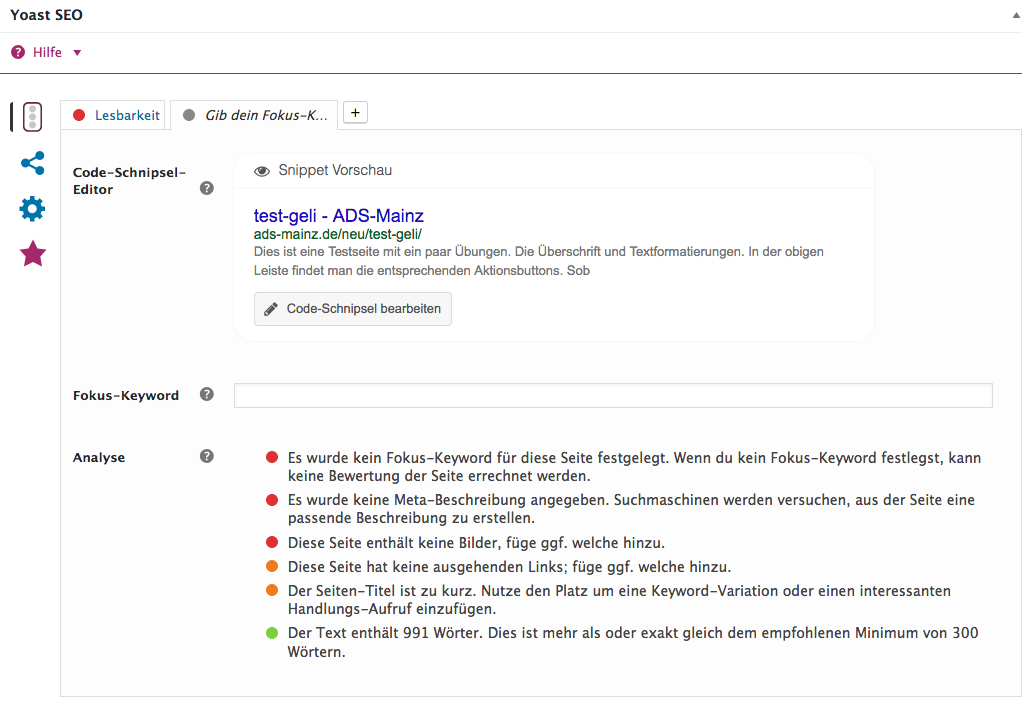This screenshot has width=1022, height=703.
Task: Click text 'Es wurde kein Fokus-Keyword'
Action: [x=390, y=458]
